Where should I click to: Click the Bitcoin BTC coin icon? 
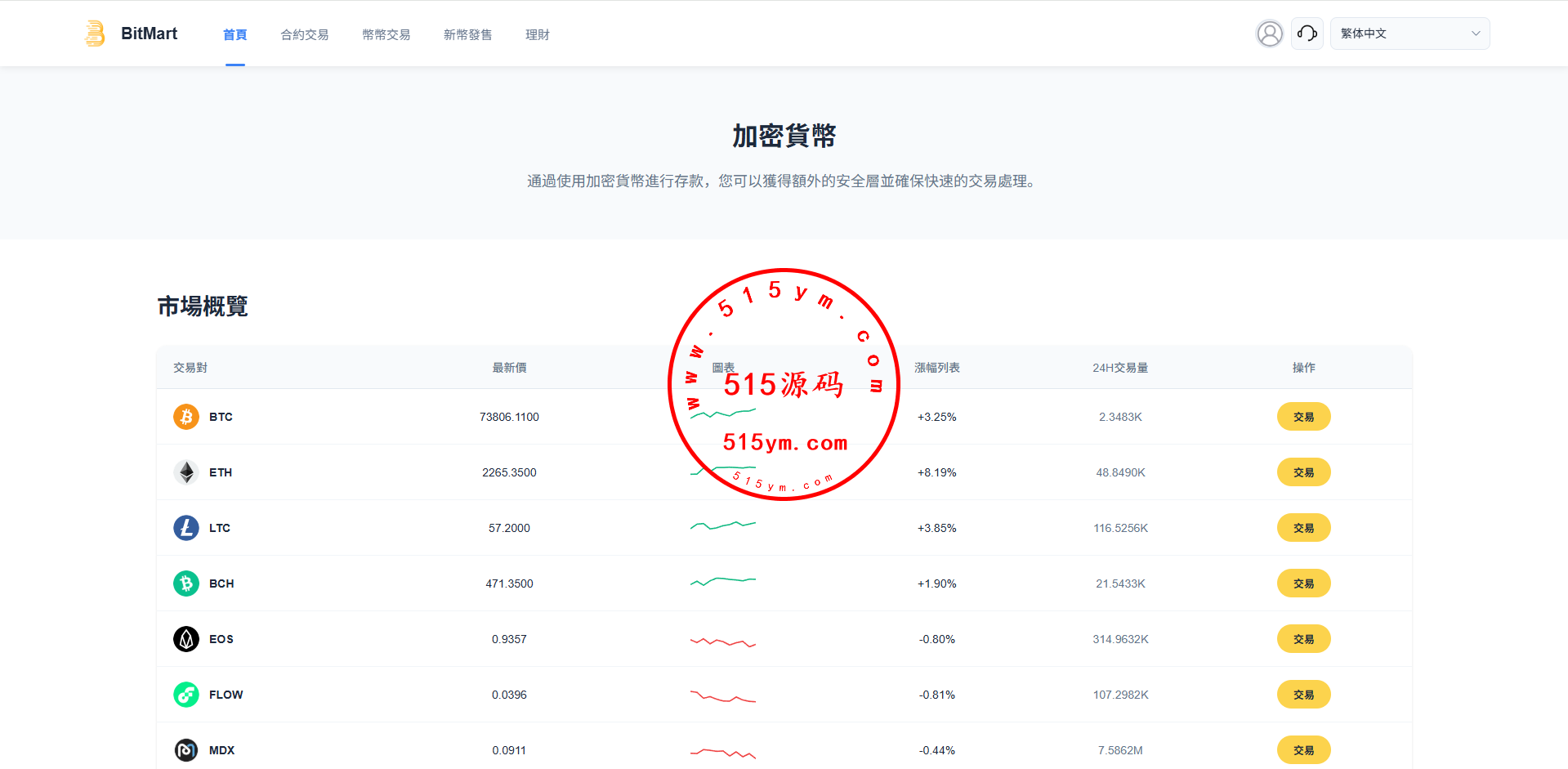(x=186, y=417)
